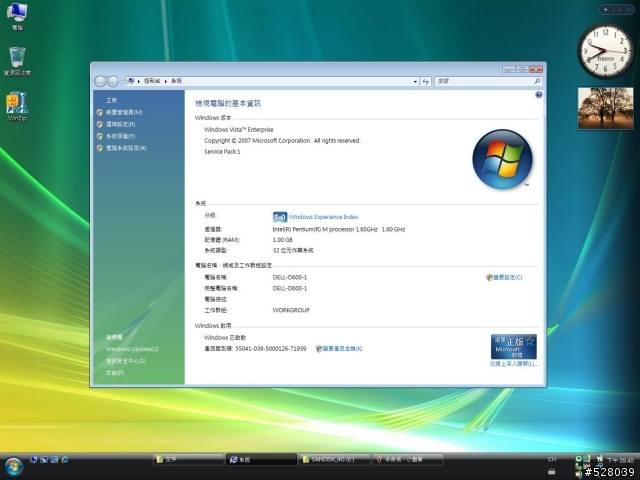The height and width of the screenshot is (480, 640).
Task: Select the WORKGROUP value
Action: (x=291, y=310)
